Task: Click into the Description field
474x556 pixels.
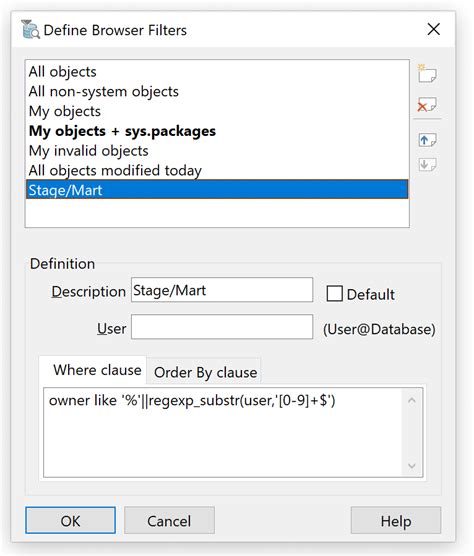Action: click(222, 290)
